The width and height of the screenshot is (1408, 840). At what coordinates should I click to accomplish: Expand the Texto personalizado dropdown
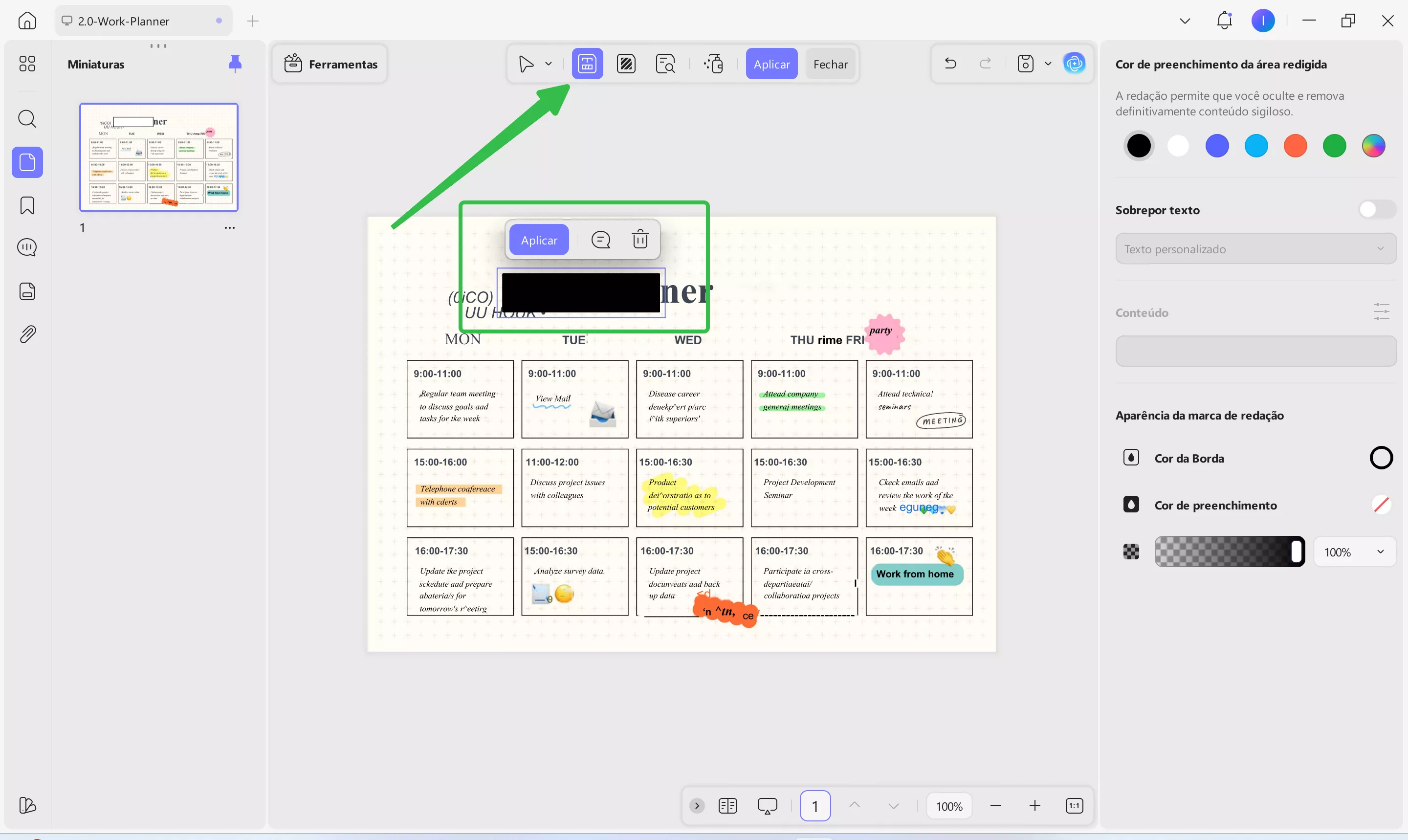(x=1255, y=249)
